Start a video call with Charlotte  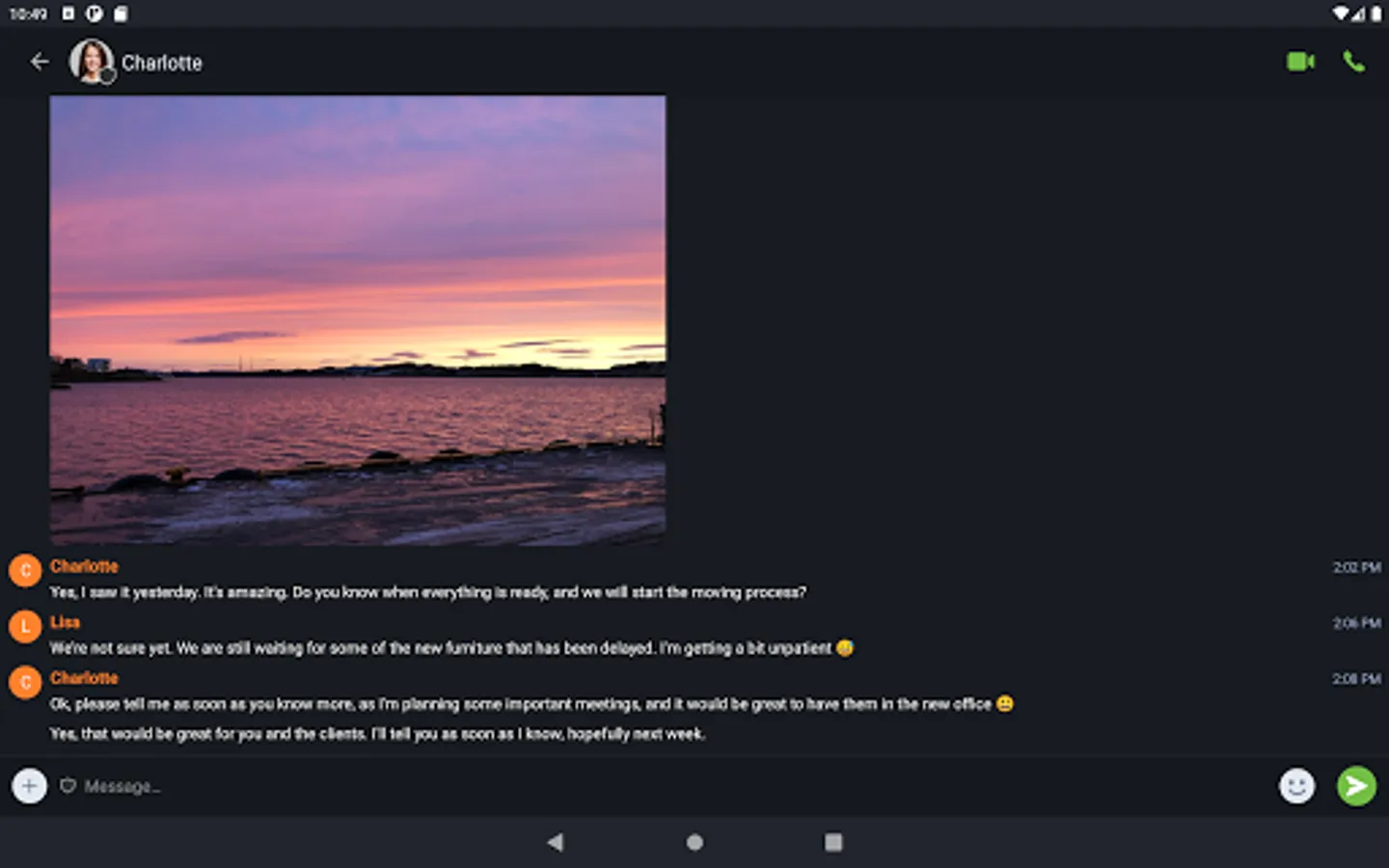point(1300,62)
